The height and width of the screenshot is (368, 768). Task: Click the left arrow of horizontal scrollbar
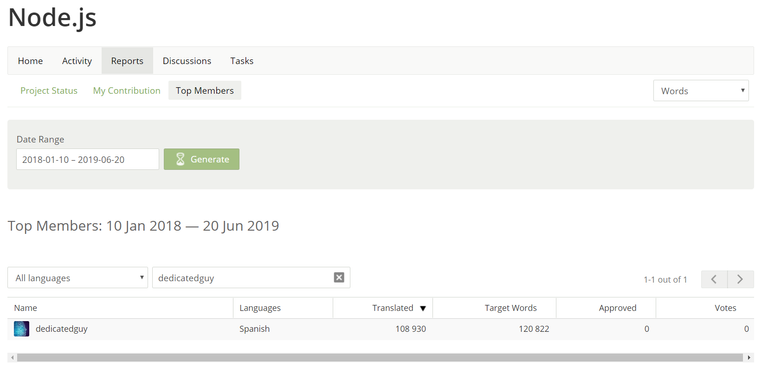[12, 358]
